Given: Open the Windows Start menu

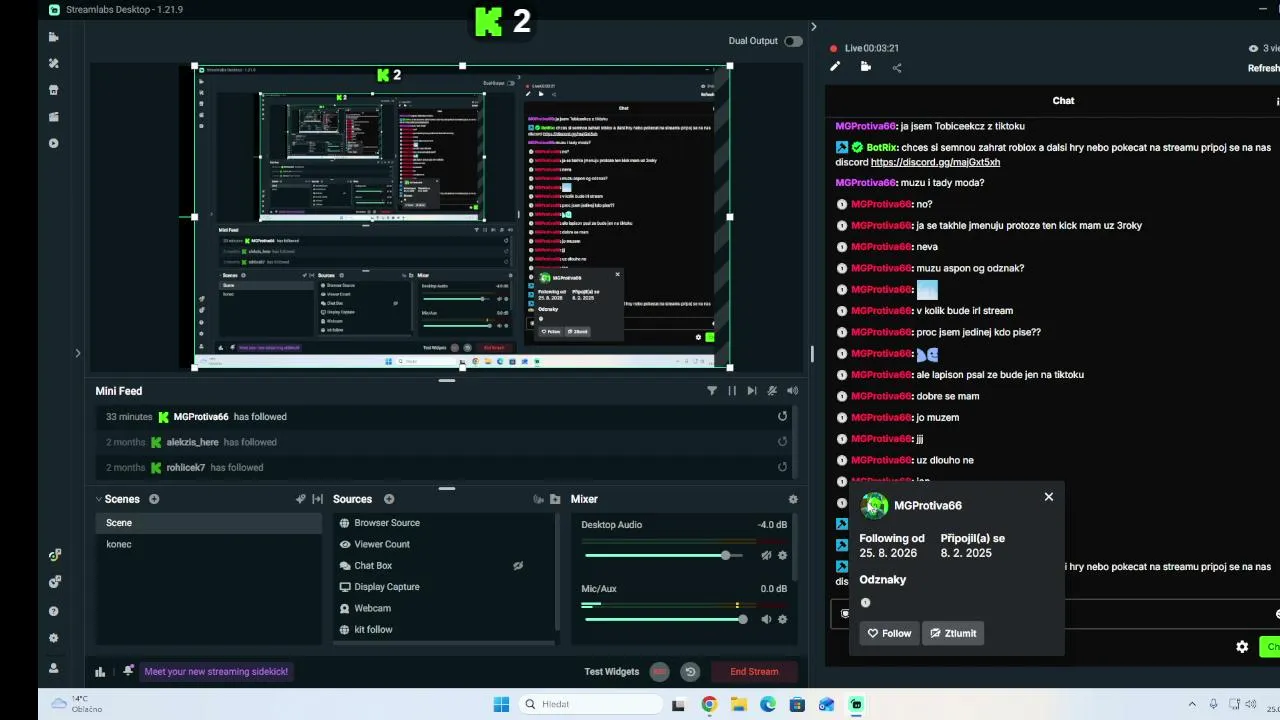Looking at the screenshot, I should coord(502,704).
